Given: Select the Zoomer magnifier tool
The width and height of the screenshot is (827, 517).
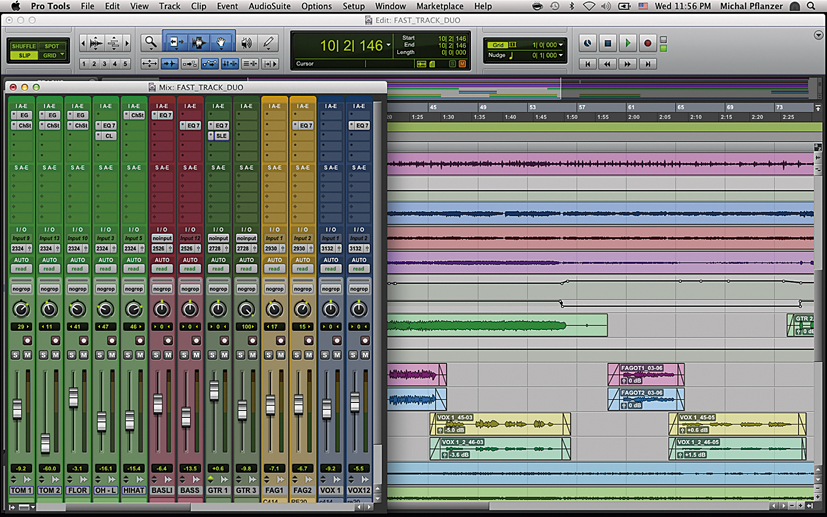Looking at the screenshot, I should 151,43.
